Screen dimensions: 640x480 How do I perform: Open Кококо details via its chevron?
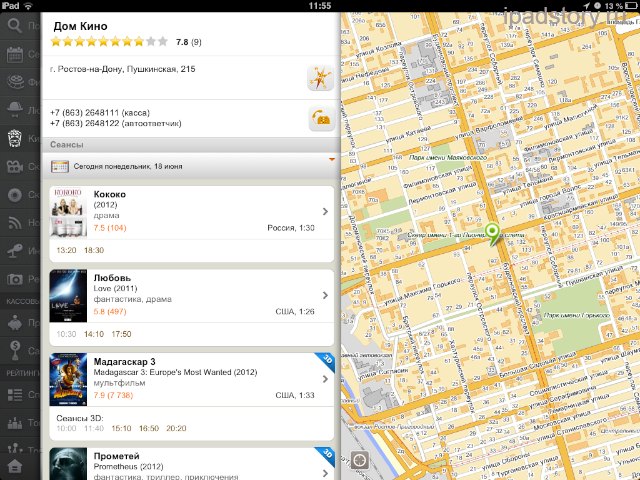click(x=325, y=211)
